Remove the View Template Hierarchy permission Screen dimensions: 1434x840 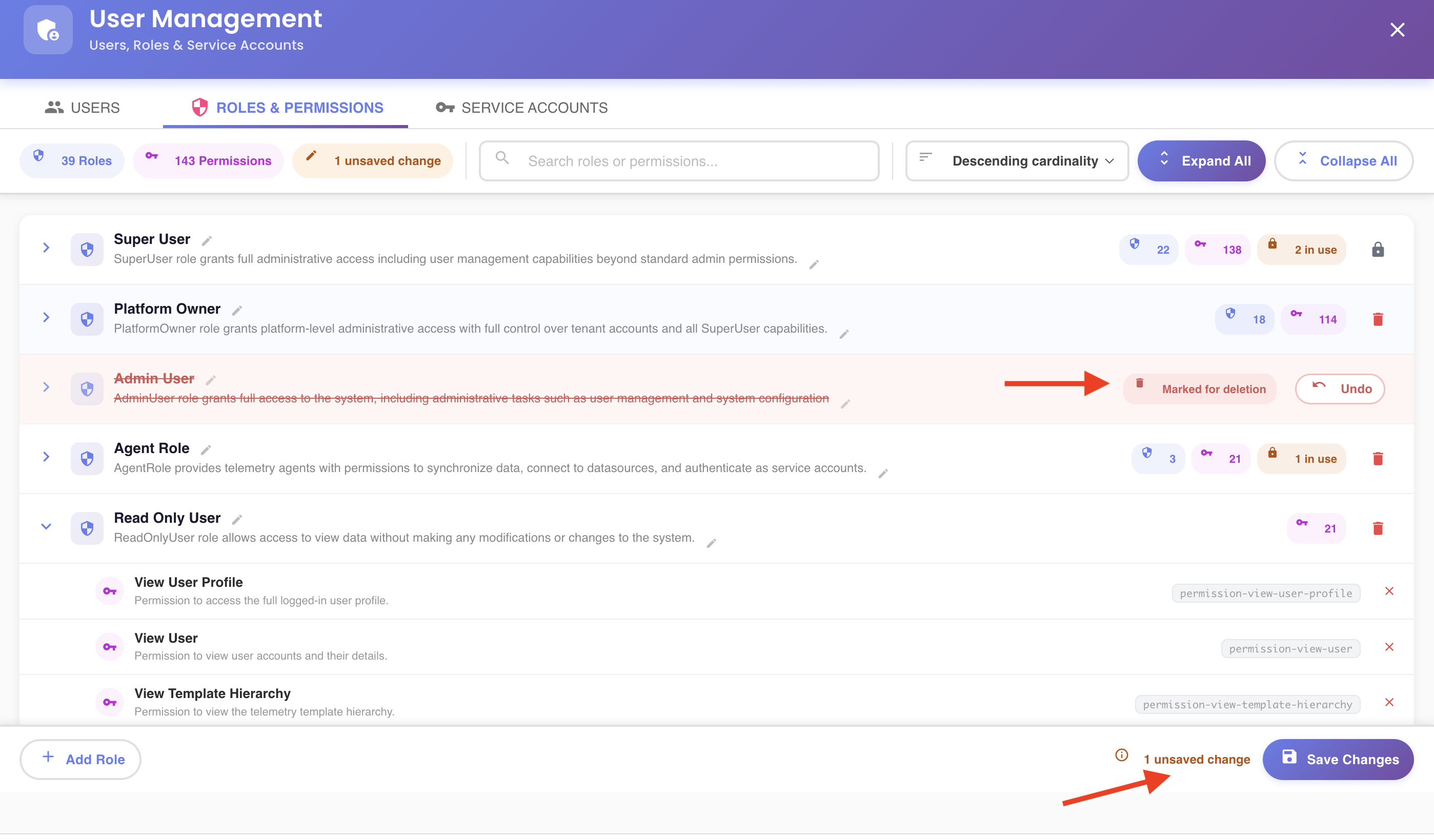1389,702
